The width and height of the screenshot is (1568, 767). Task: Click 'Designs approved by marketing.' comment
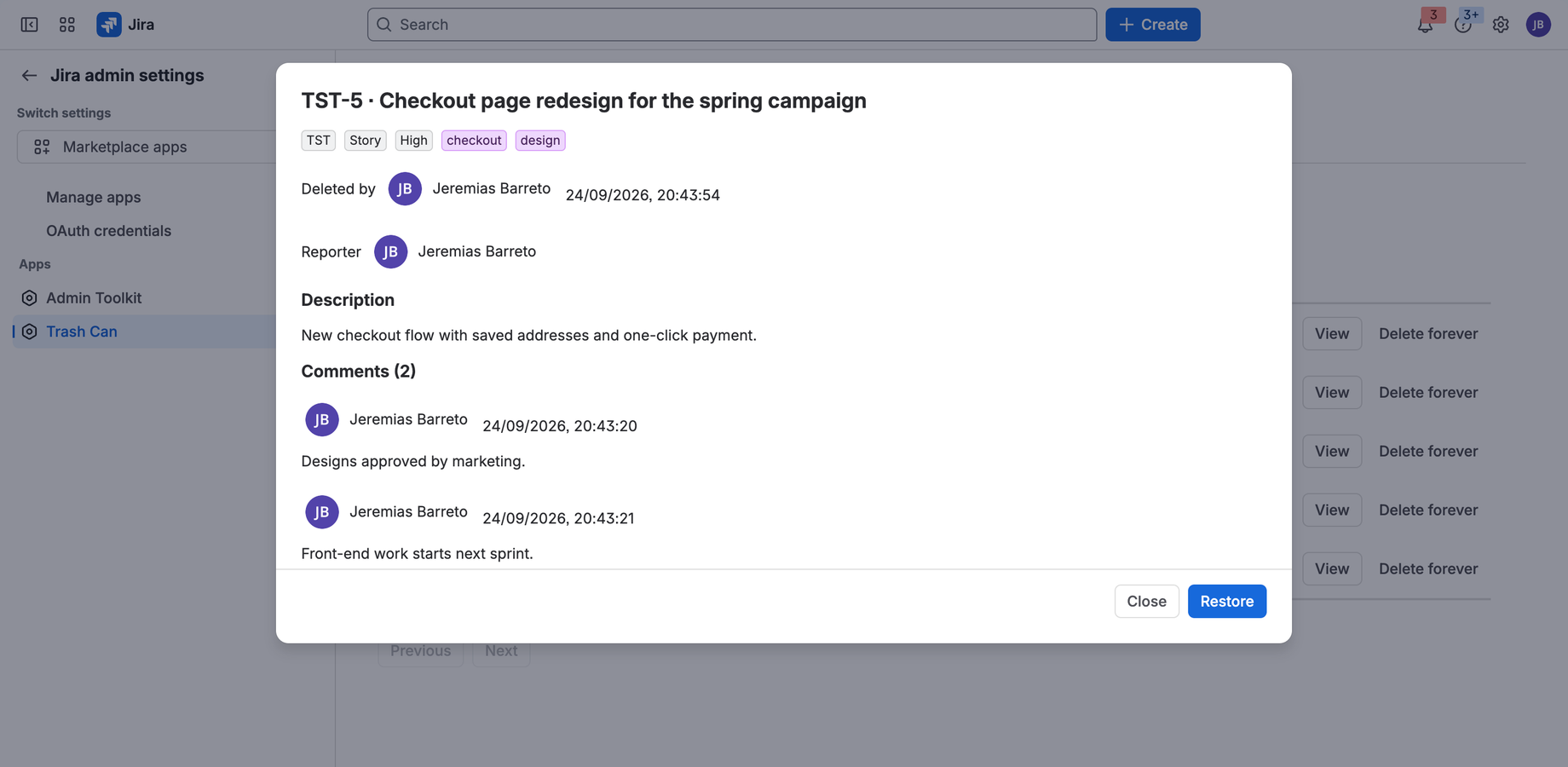coord(413,461)
